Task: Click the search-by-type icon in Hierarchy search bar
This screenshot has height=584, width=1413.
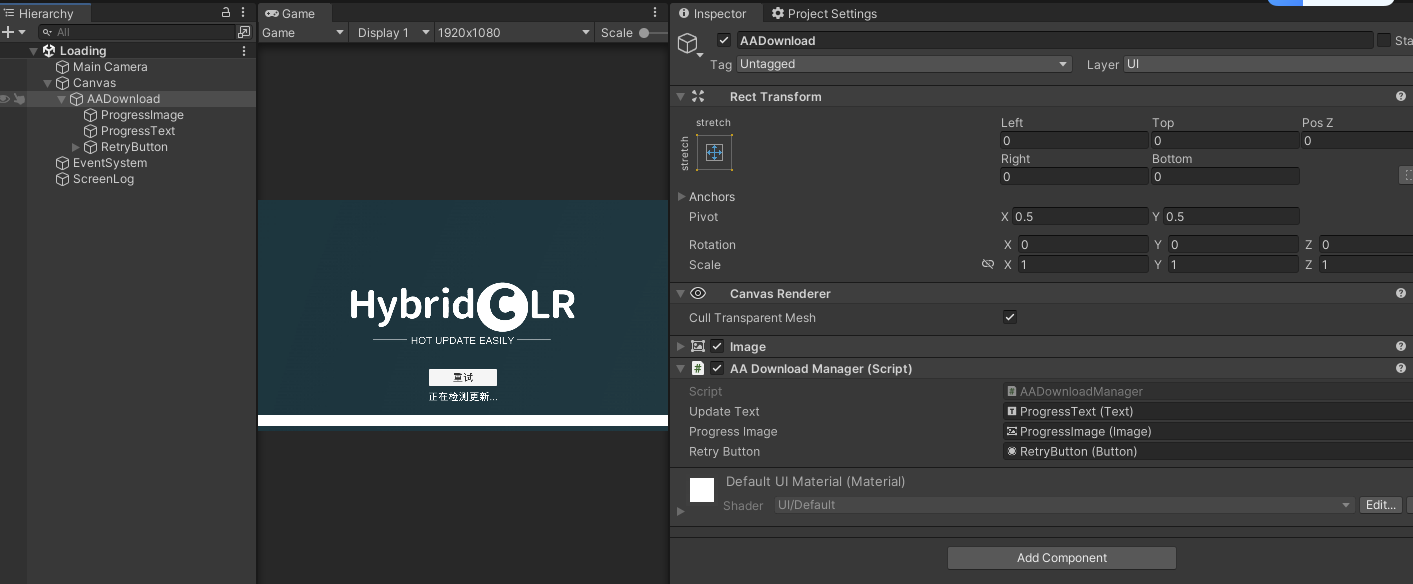Action: [244, 32]
